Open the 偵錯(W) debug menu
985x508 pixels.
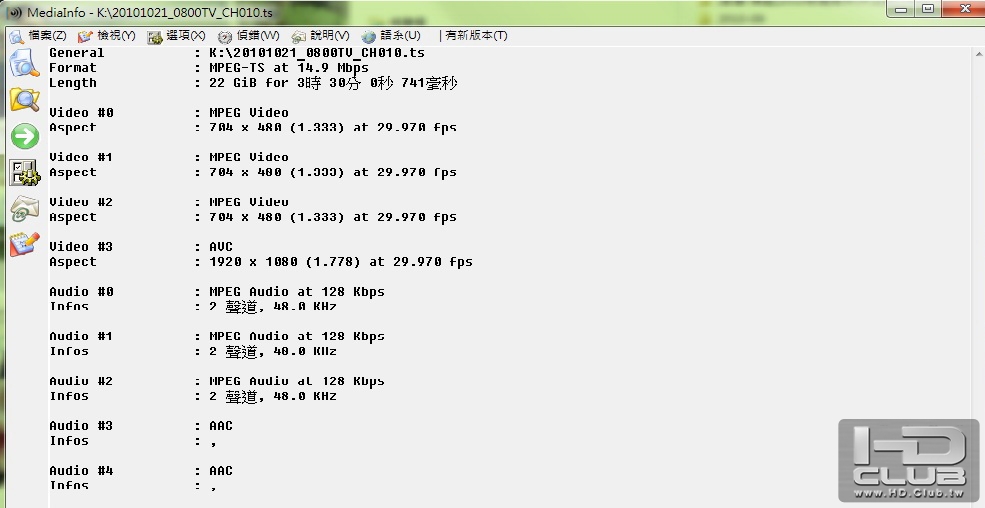(x=258, y=36)
